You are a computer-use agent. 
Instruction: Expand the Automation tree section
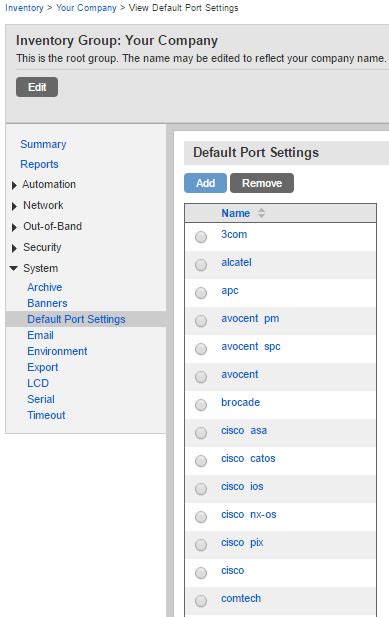[14, 185]
